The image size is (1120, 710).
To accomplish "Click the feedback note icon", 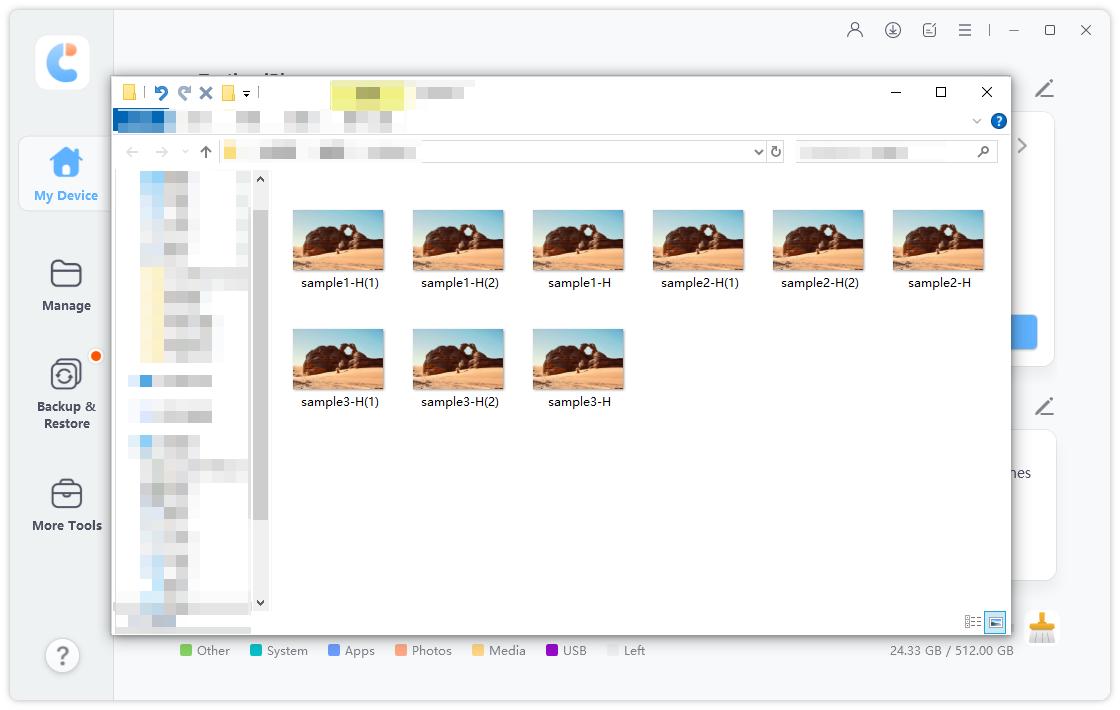I will pos(930,30).
